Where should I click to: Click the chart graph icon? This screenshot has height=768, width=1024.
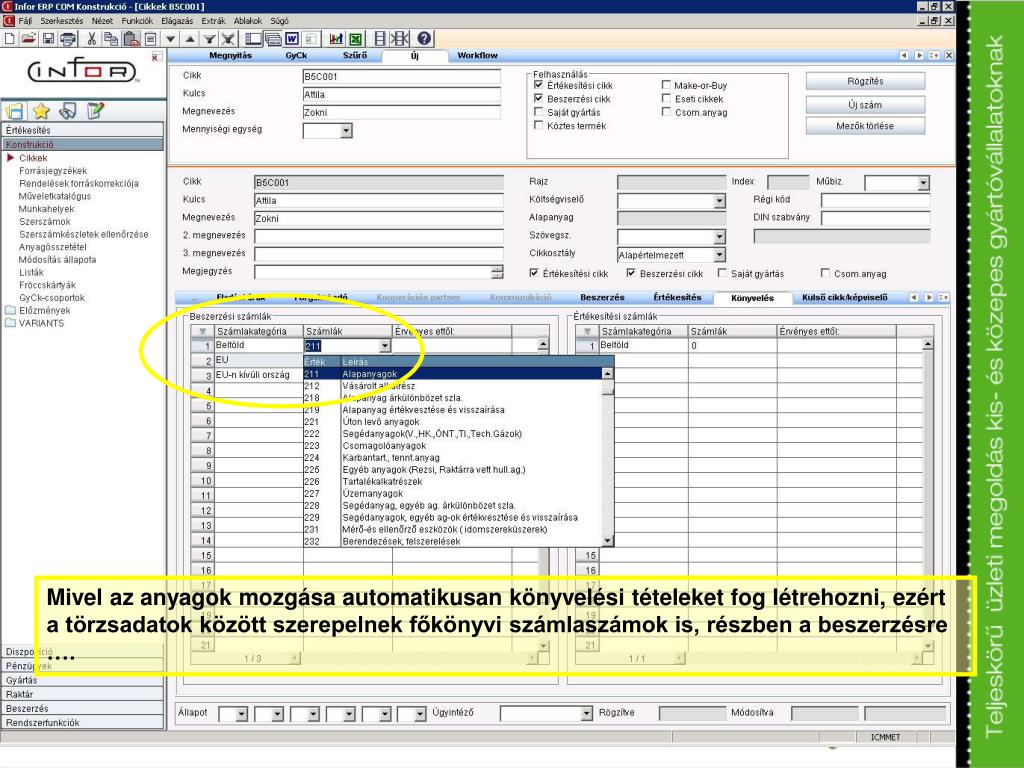click(x=336, y=39)
